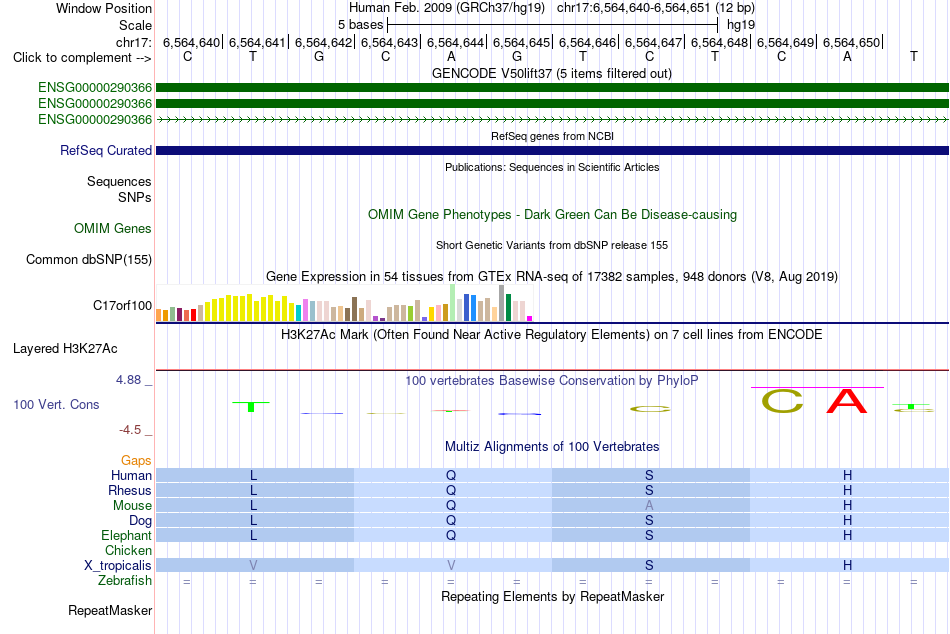Open the GTEx Gene Expression track title
Screen dimensions: 950x634
click(552, 276)
